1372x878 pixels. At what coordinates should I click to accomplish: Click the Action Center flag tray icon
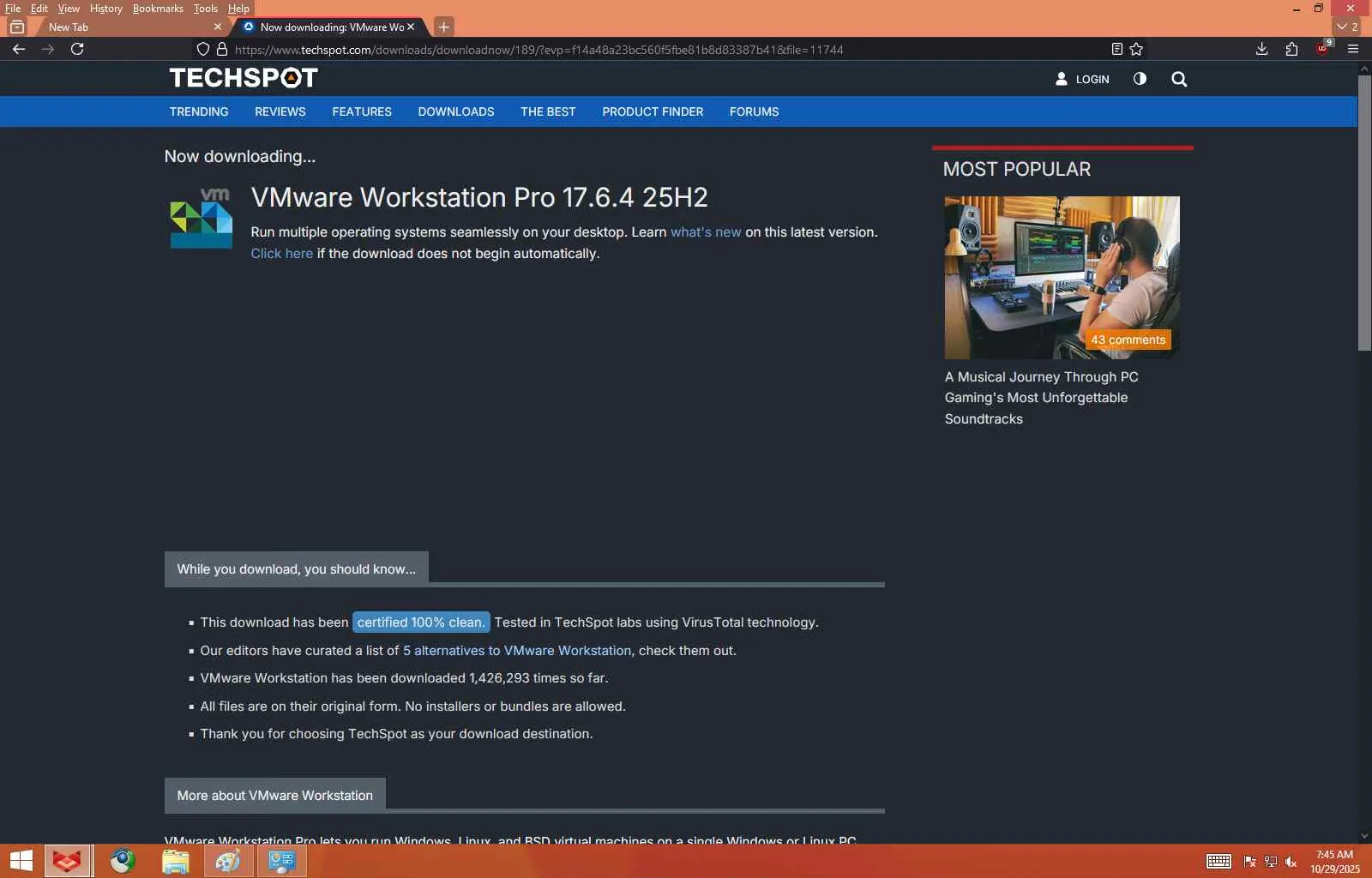pos(1250,862)
